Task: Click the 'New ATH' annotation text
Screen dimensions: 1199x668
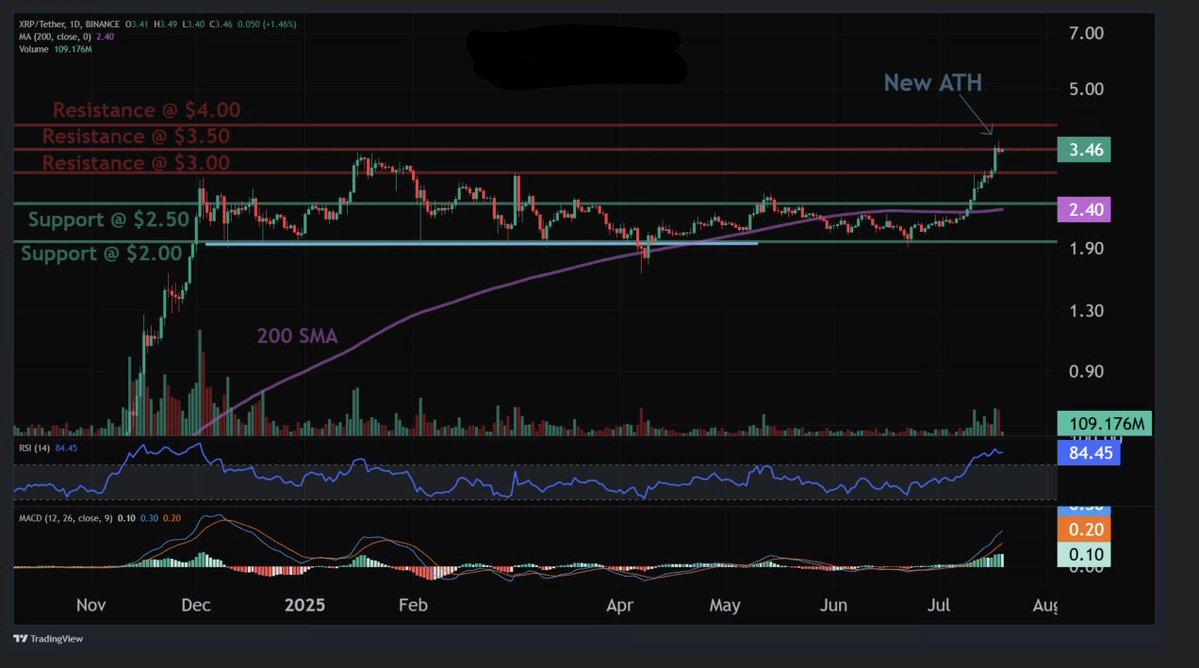Action: click(933, 83)
